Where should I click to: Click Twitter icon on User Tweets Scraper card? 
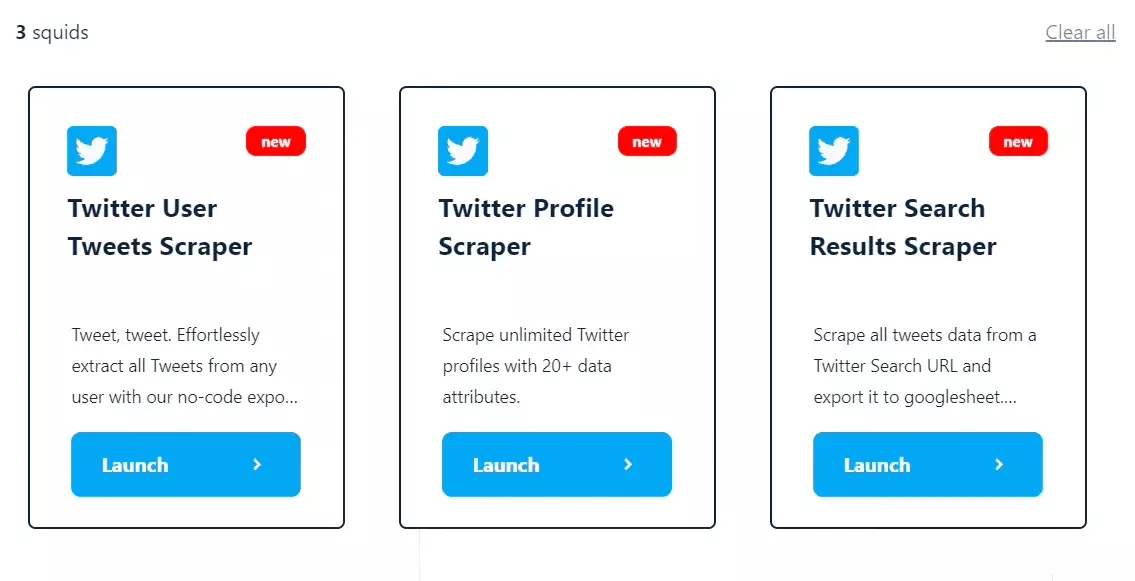(92, 151)
